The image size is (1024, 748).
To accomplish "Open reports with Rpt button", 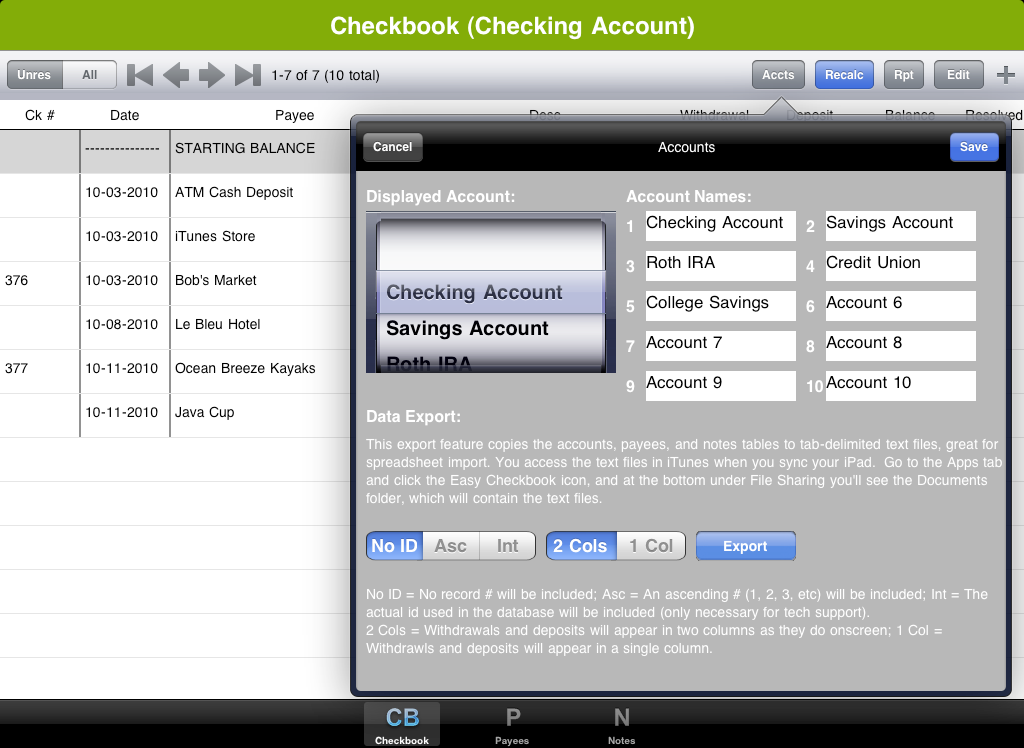I will click(x=904, y=75).
